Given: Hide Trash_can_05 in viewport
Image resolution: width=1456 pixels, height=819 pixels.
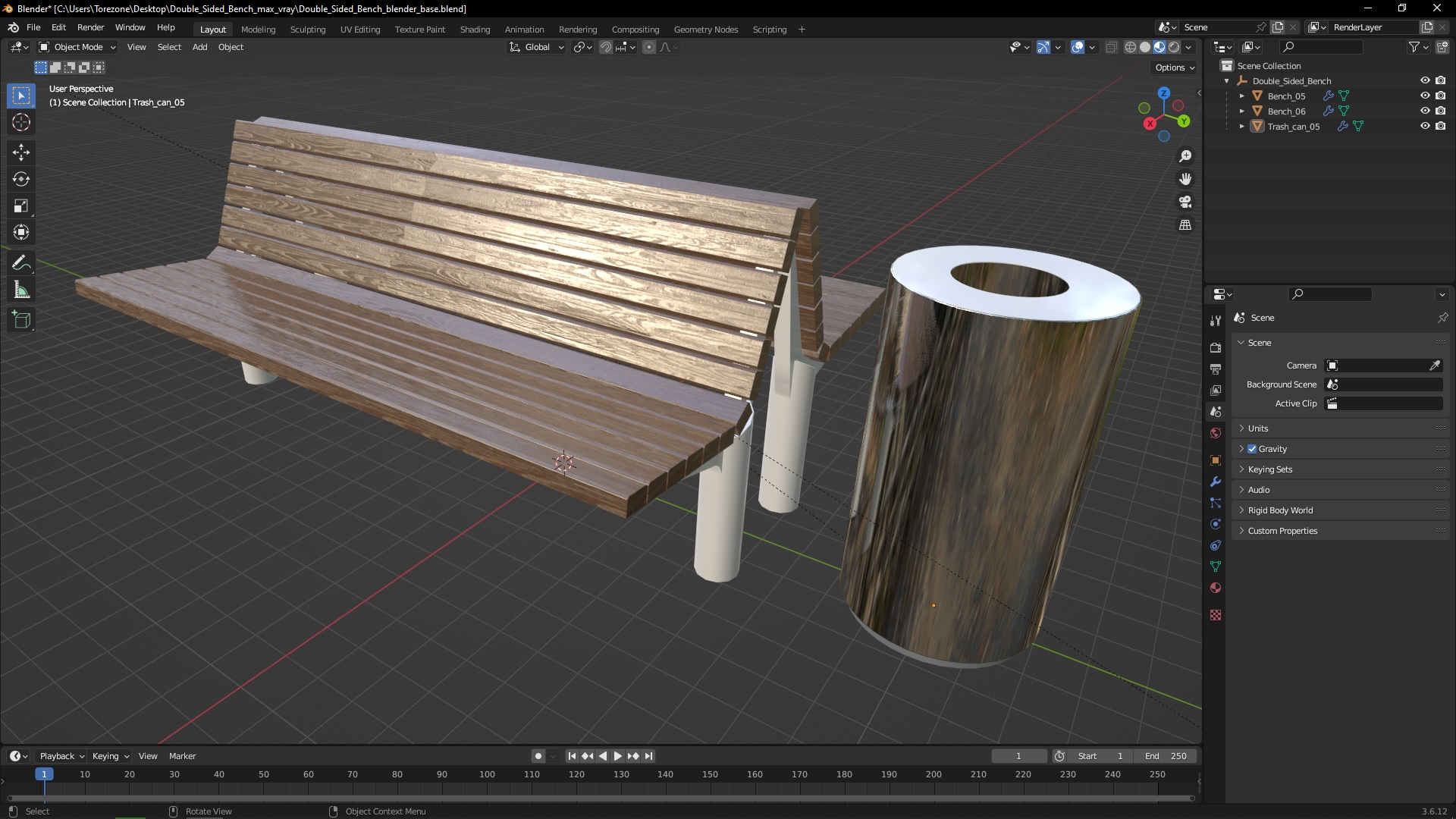Looking at the screenshot, I should (1425, 126).
